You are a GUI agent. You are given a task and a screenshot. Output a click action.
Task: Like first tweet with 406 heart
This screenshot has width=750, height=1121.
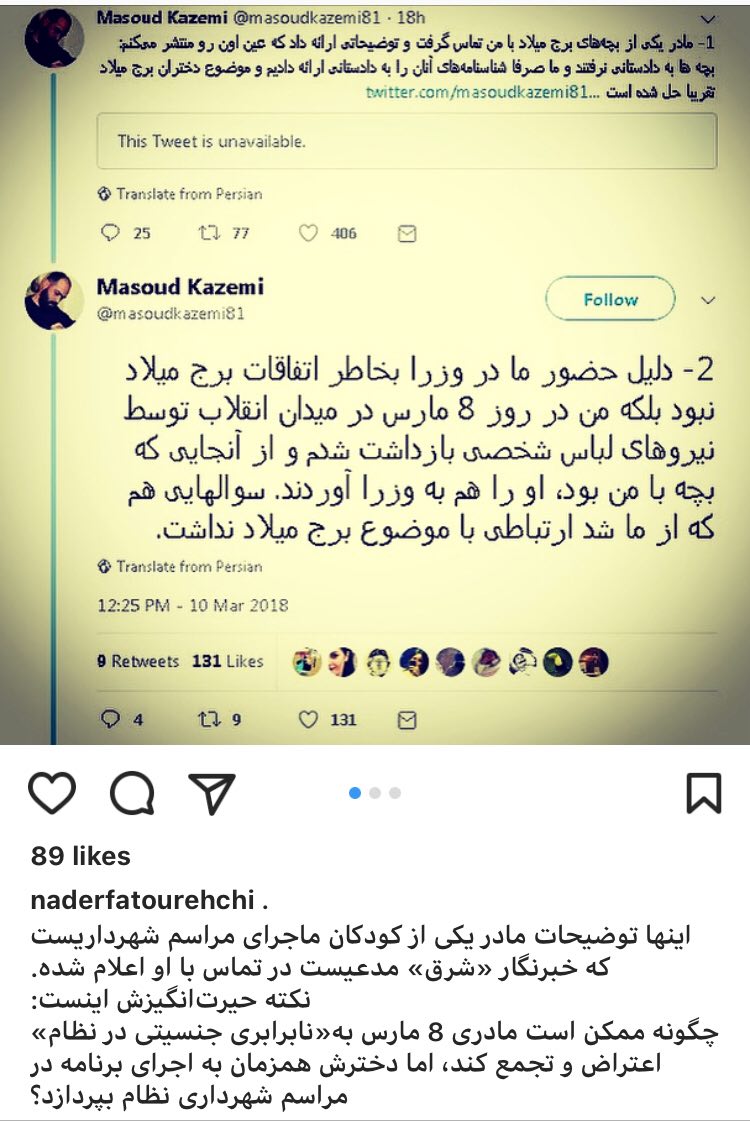click(x=308, y=232)
